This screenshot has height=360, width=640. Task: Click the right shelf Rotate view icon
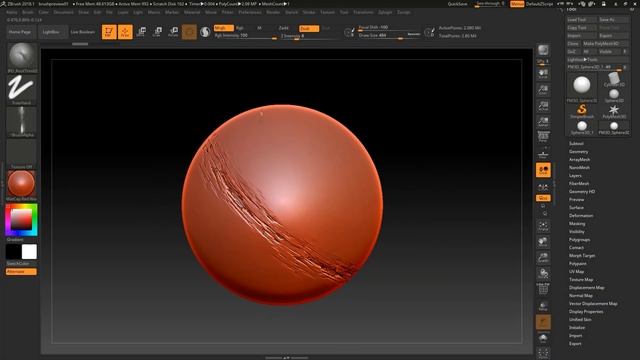point(543,273)
